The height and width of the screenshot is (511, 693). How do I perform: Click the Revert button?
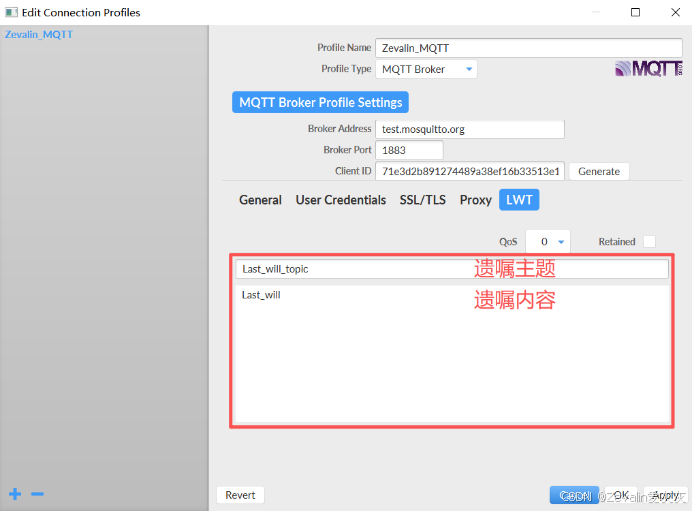240,495
